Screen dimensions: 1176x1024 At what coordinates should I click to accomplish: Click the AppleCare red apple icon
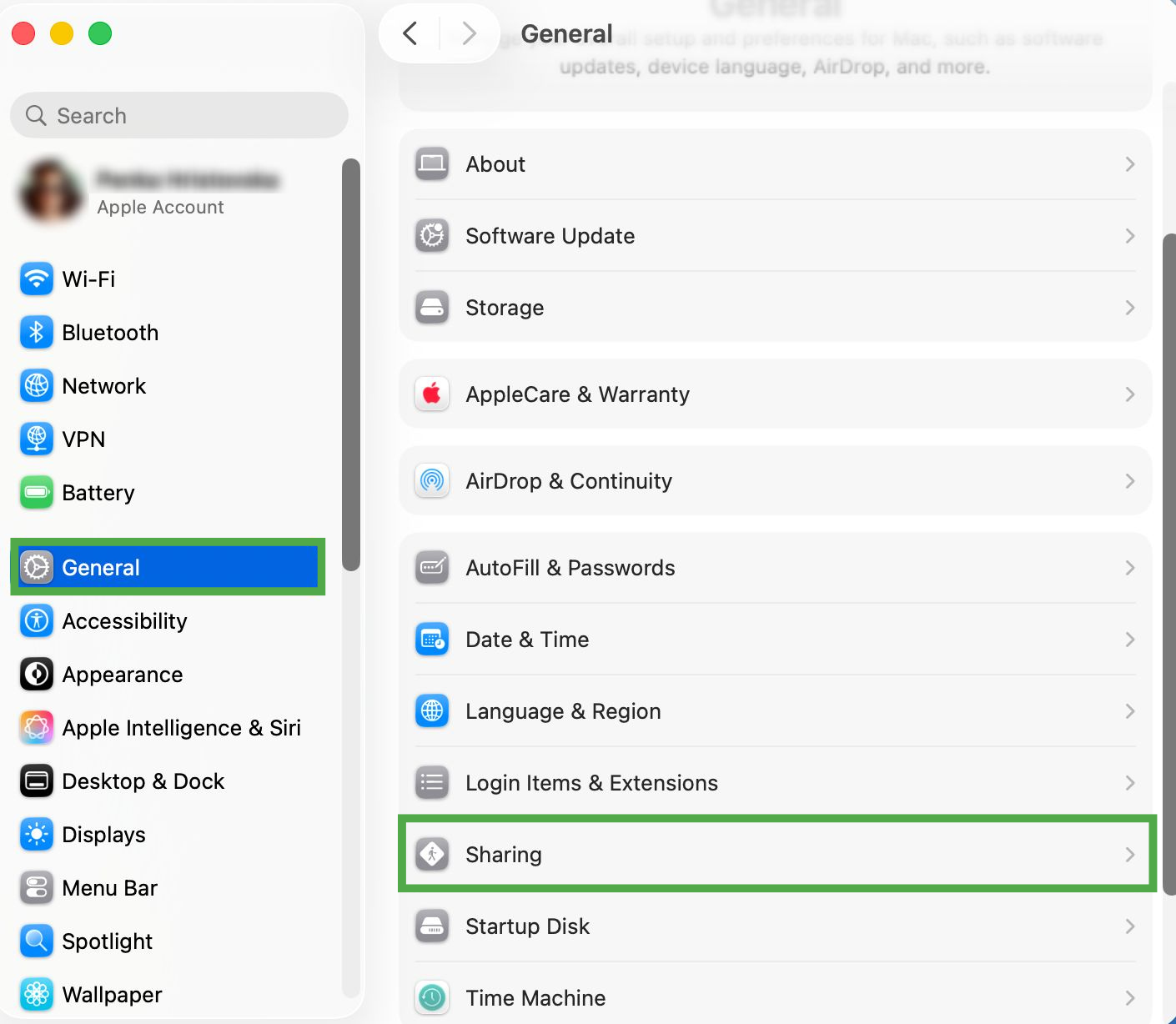432,394
